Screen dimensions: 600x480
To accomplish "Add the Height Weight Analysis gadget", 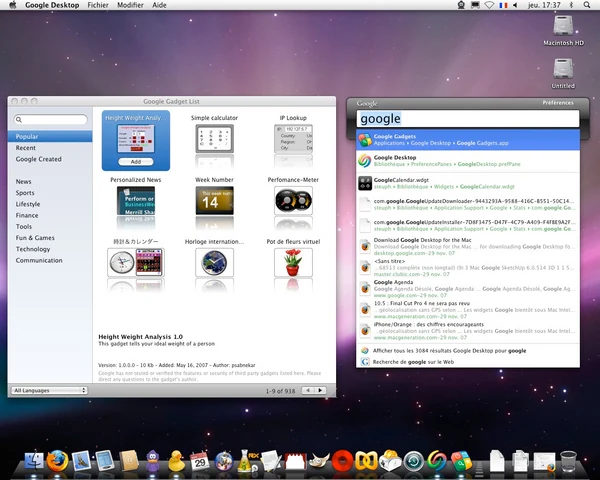I will pyautogui.click(x=136, y=162).
